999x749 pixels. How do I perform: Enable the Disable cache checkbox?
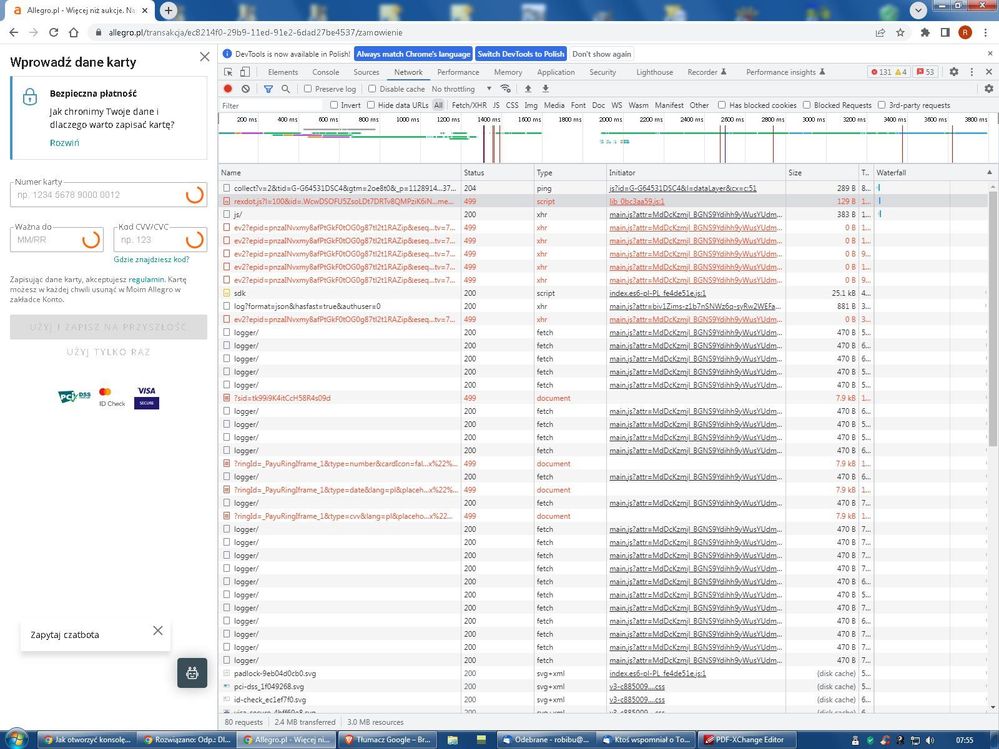372,89
